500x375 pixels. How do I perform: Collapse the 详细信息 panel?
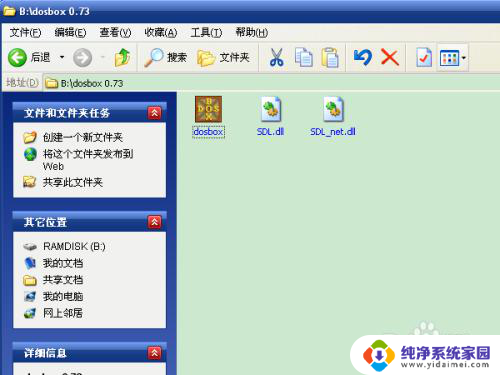154,353
